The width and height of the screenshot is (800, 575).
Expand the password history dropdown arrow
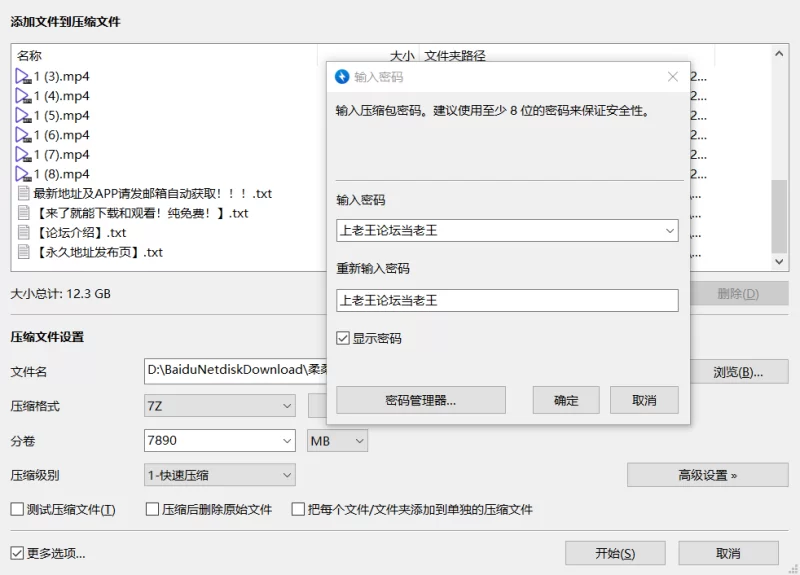[x=669, y=231]
